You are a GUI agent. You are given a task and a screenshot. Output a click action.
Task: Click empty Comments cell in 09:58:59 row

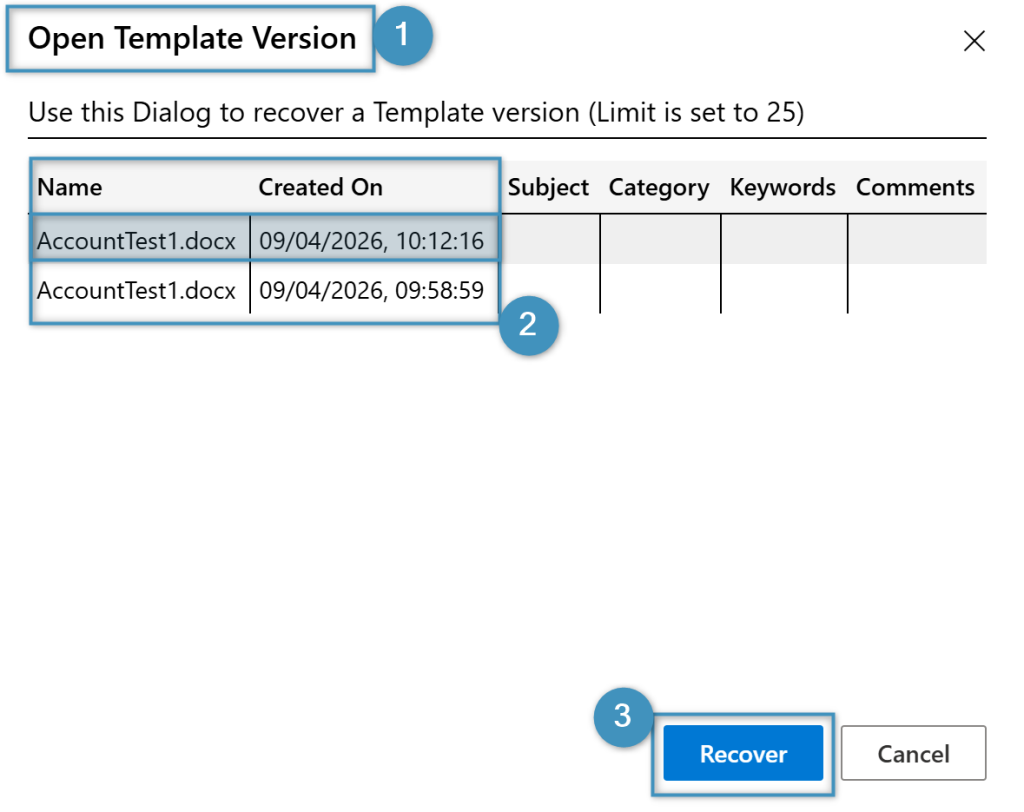click(x=915, y=290)
